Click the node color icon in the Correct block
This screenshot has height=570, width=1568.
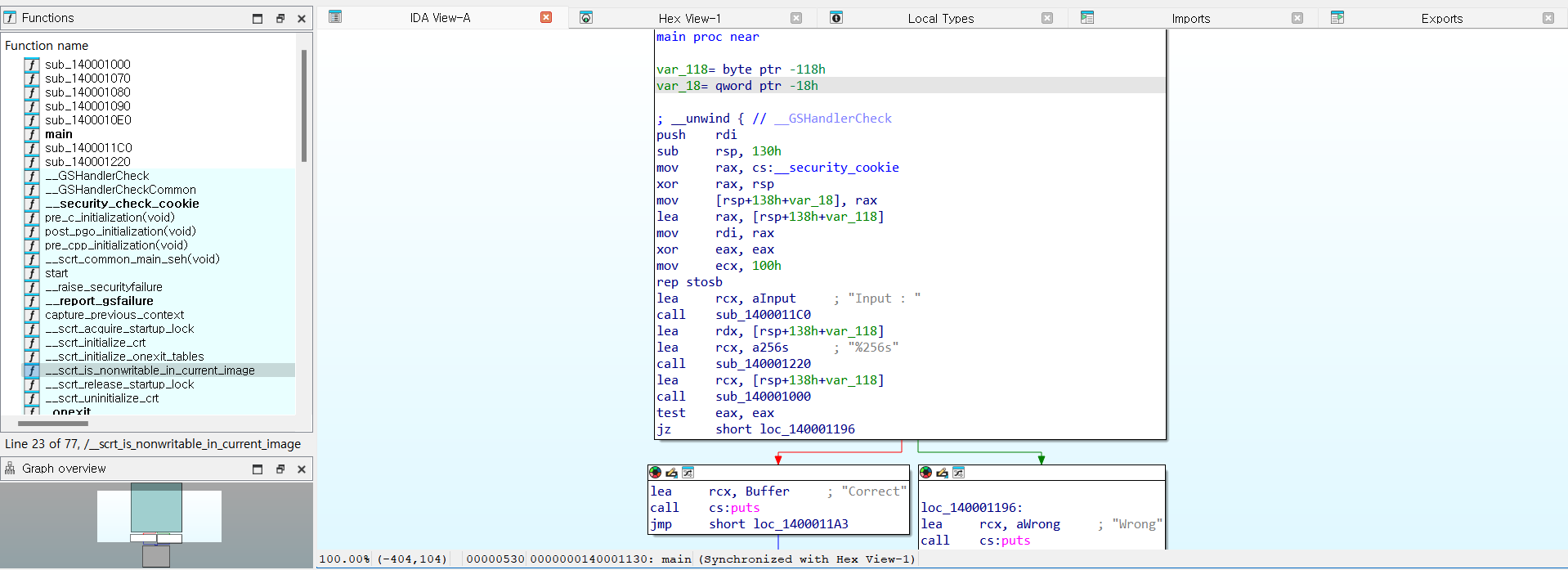[x=655, y=473]
